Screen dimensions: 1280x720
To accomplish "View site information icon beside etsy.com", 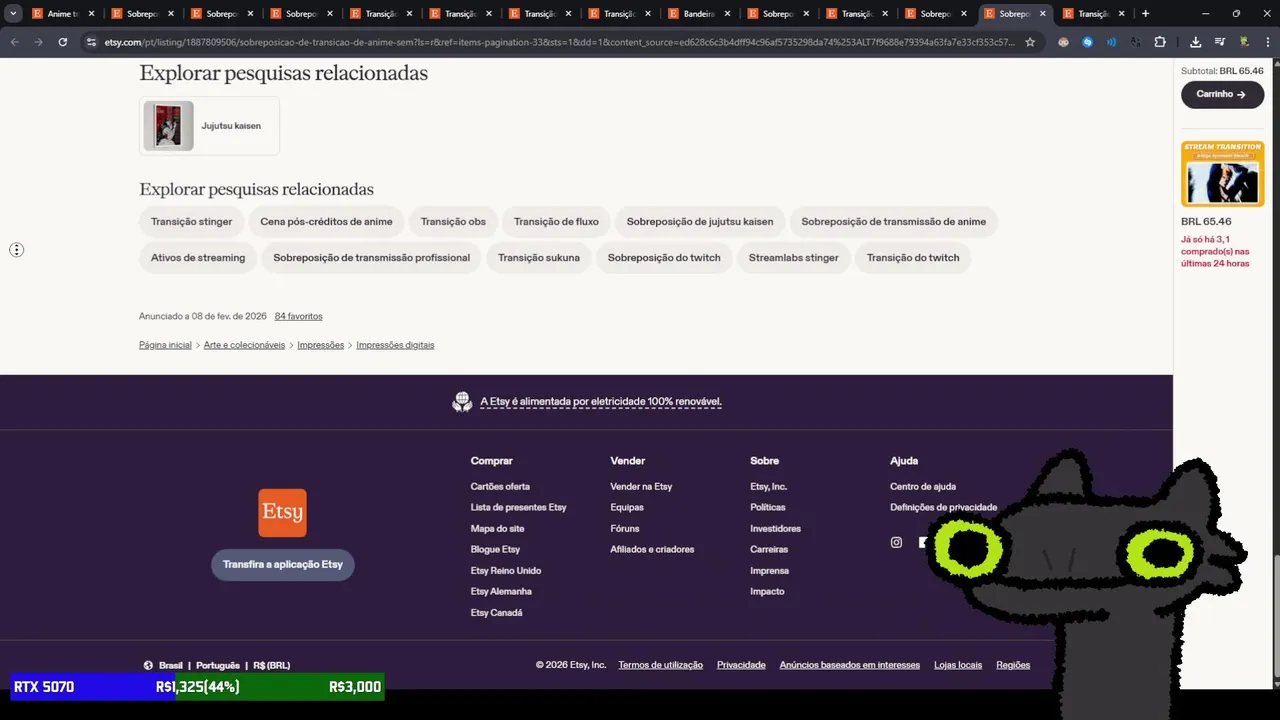I will click(x=91, y=42).
